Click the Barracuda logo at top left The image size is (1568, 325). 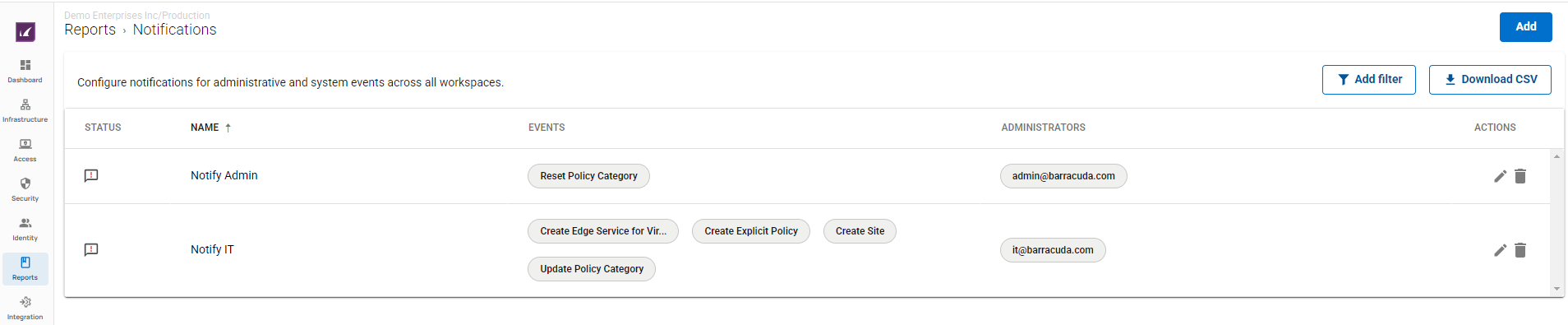(x=25, y=32)
